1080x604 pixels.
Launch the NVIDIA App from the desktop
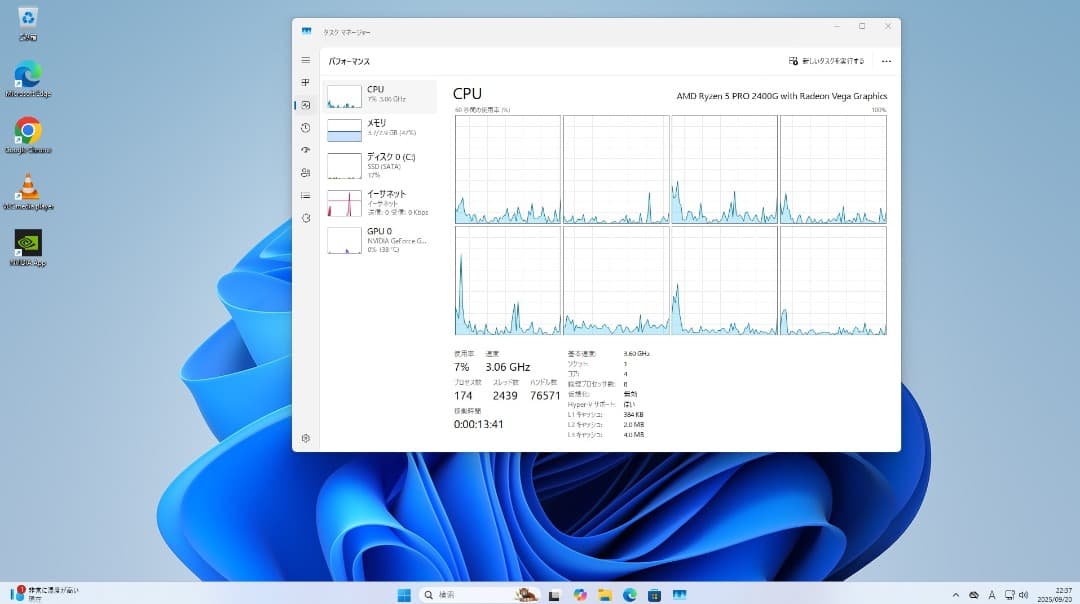(27, 243)
